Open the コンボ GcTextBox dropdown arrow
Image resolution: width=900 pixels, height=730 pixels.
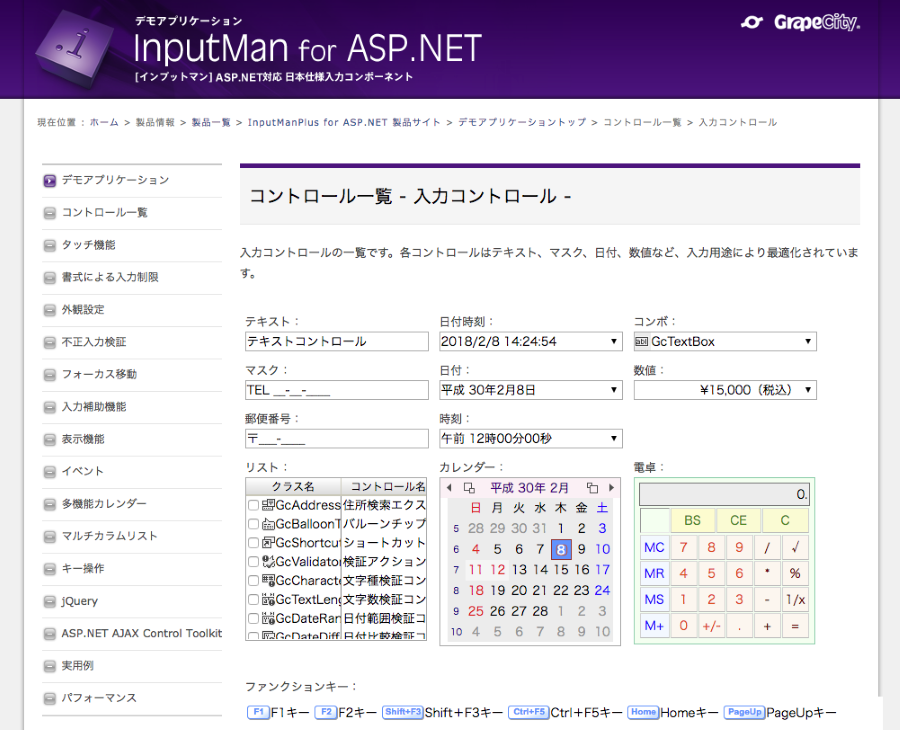(x=808, y=341)
